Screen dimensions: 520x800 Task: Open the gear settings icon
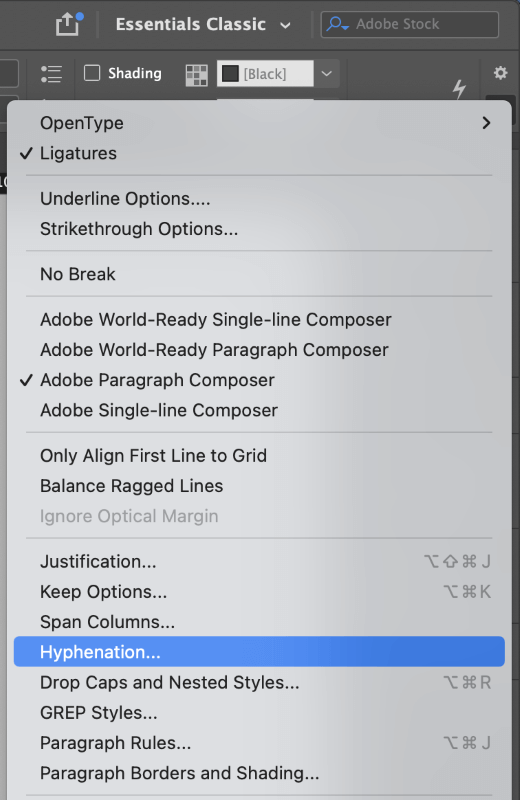(x=500, y=73)
